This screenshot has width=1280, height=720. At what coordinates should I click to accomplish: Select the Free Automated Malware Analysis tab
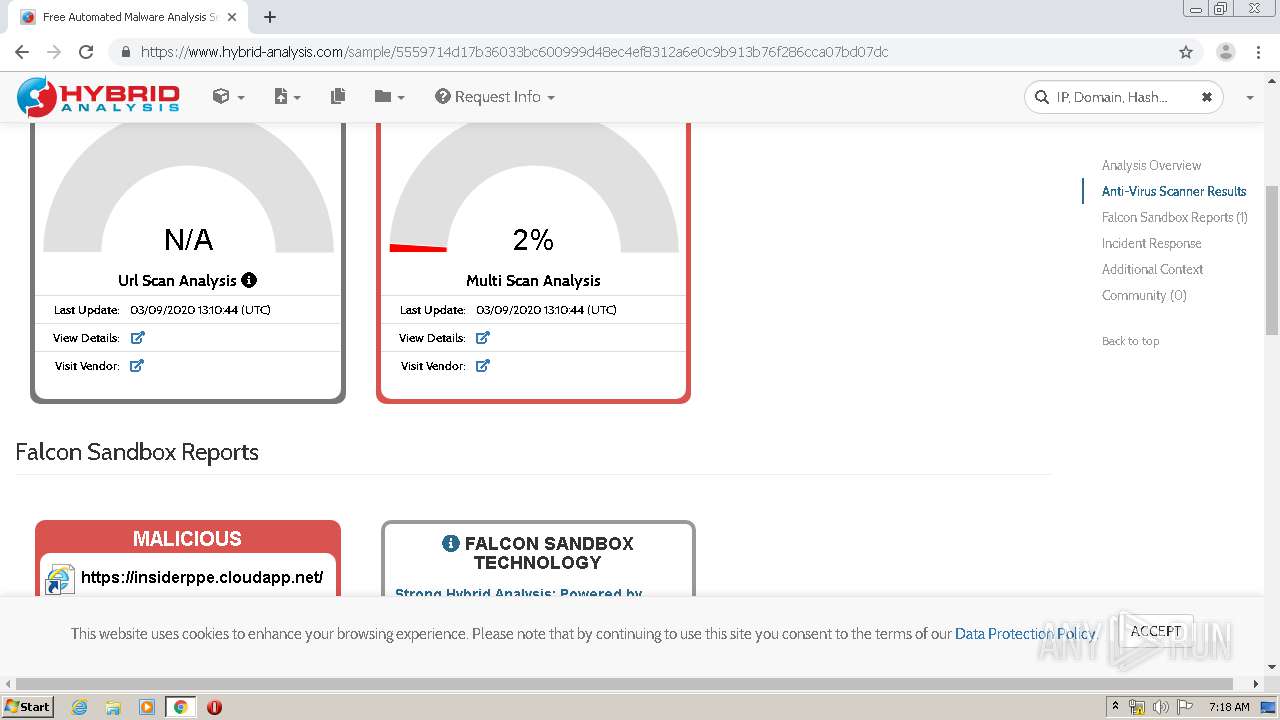128,17
